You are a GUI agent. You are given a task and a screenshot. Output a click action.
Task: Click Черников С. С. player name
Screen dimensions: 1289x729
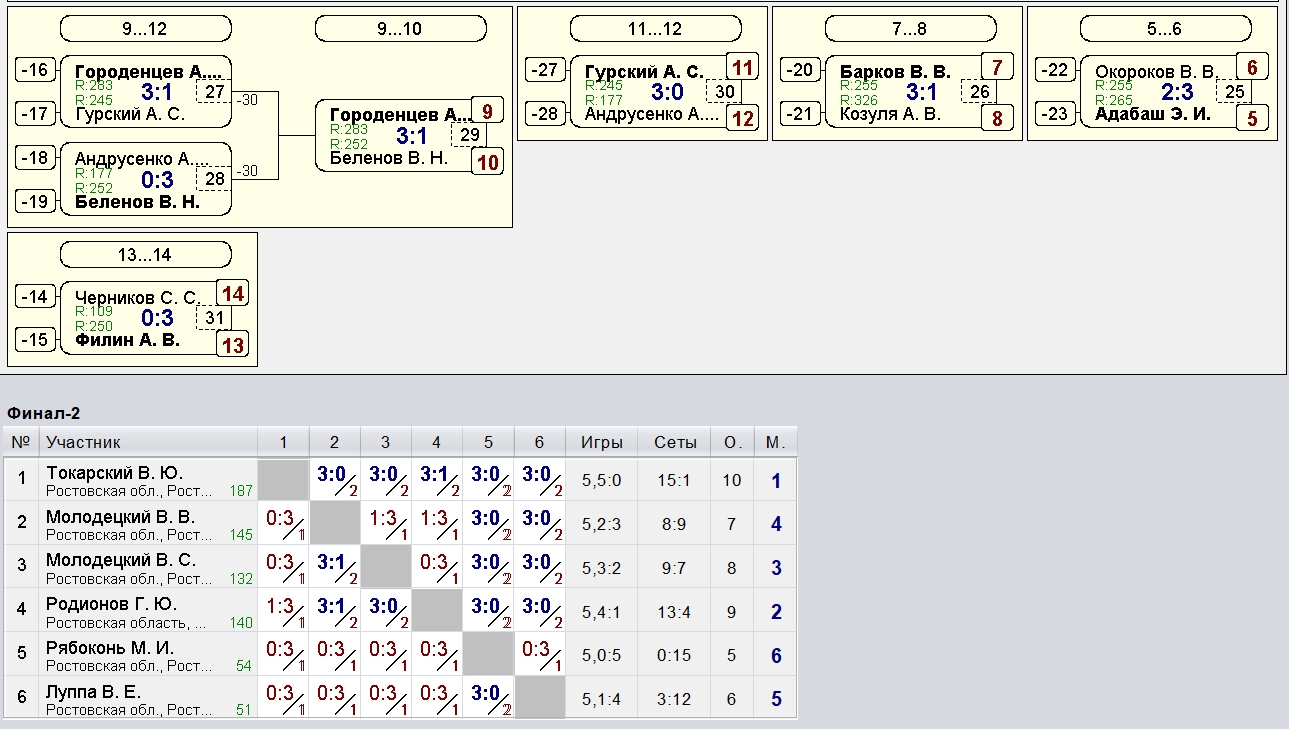coord(137,298)
